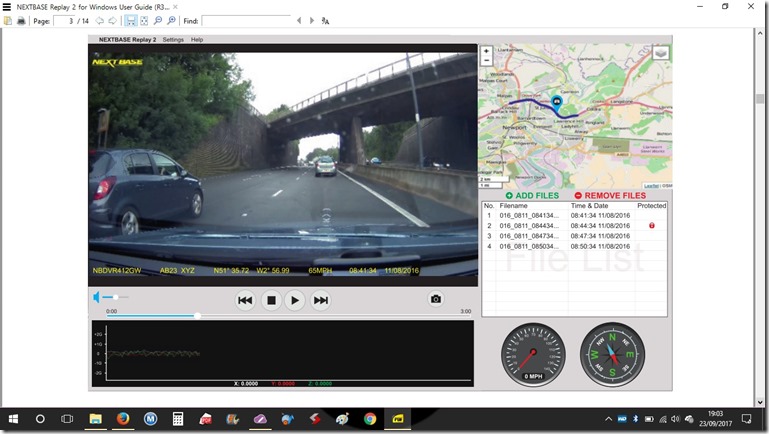Zoom out the map with minus

pos(486,61)
